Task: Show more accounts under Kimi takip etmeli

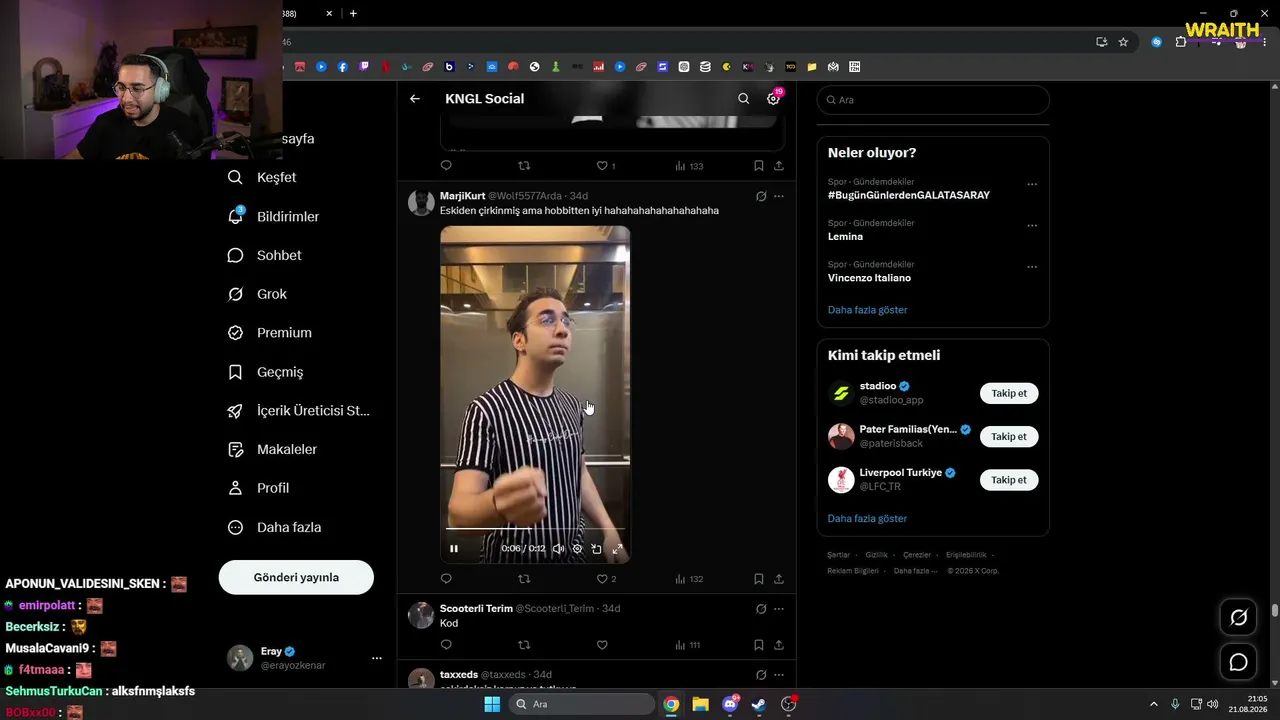Action: click(868, 519)
